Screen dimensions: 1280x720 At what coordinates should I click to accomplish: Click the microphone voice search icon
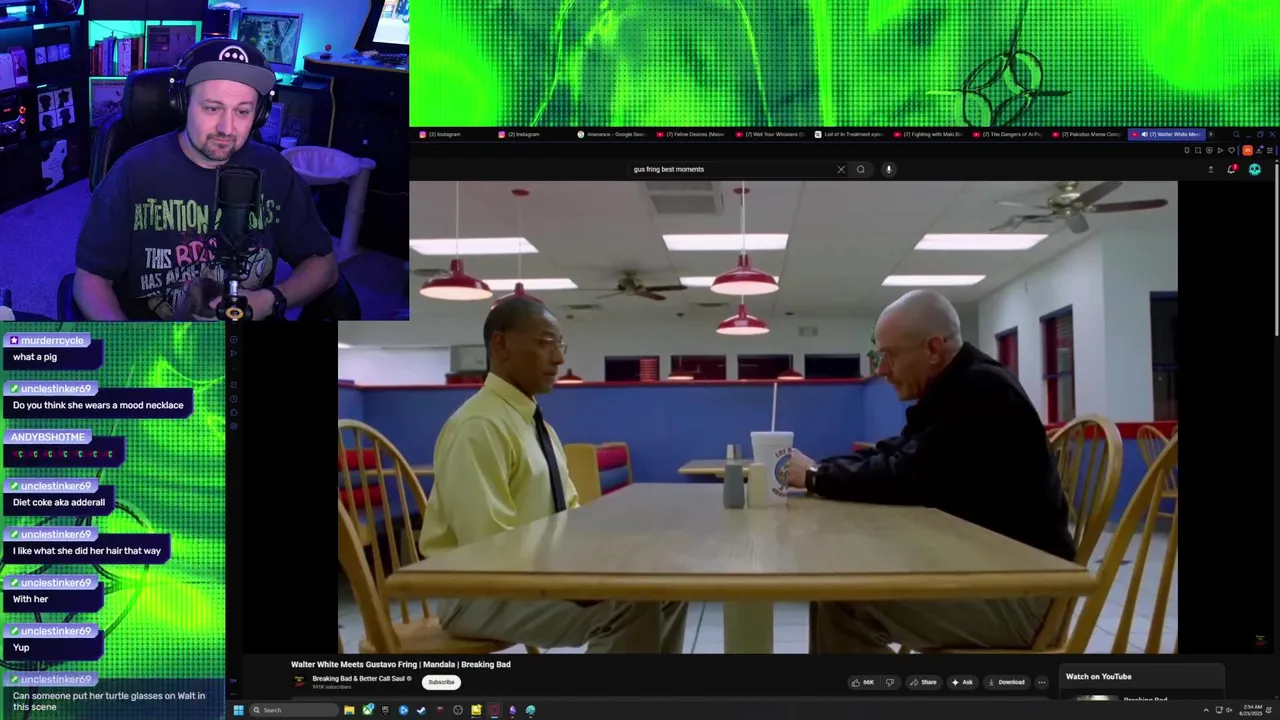tap(888, 169)
